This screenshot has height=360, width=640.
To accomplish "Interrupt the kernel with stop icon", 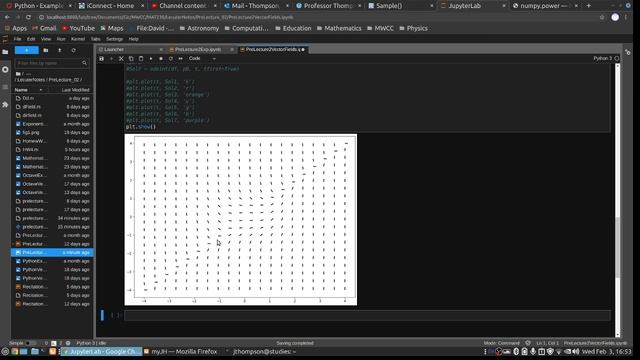I will (161, 59).
